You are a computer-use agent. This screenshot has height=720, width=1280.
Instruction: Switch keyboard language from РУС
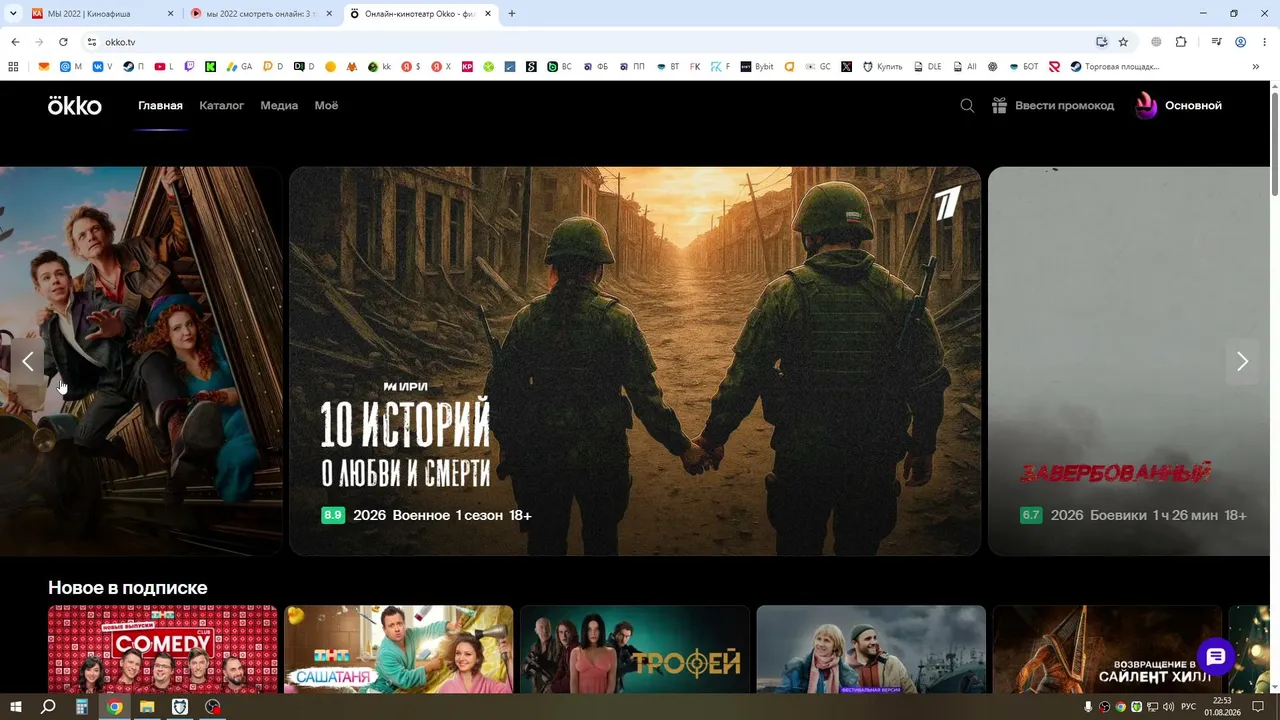pyautogui.click(x=1189, y=707)
